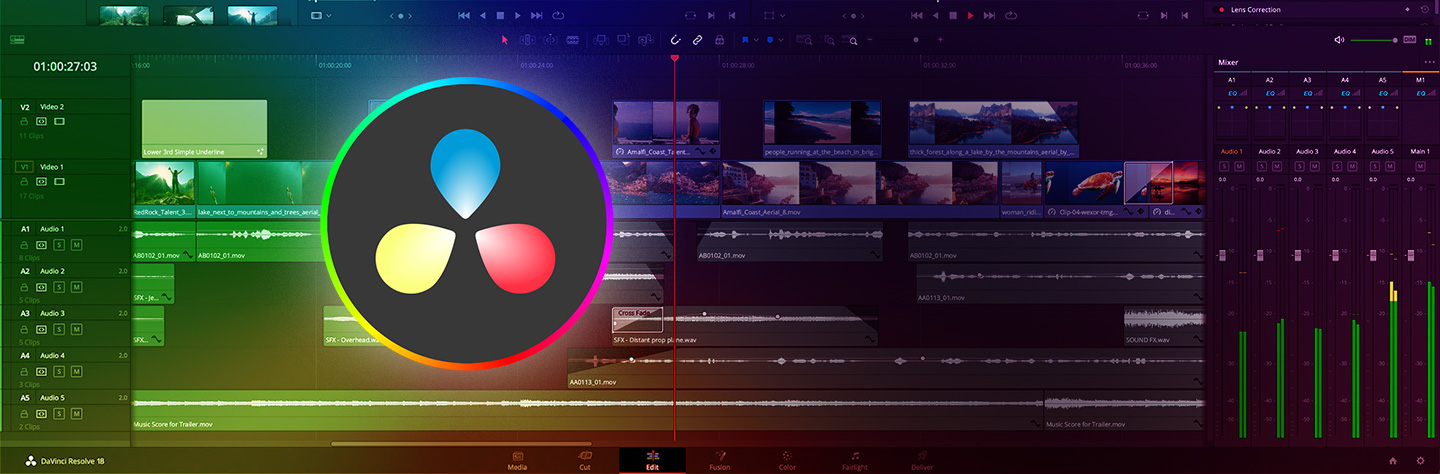Click the custom zoom magnifier icon
1440x474 pixels.
coord(852,41)
